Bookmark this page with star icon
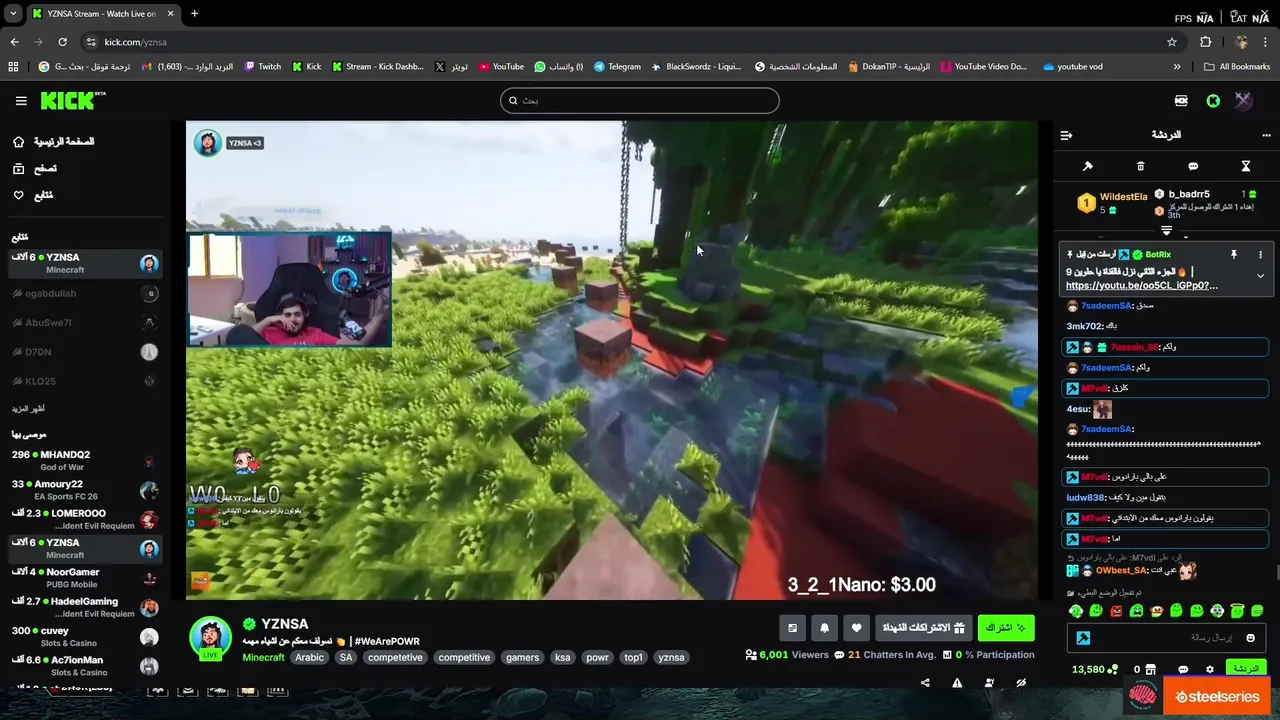 tap(1172, 42)
